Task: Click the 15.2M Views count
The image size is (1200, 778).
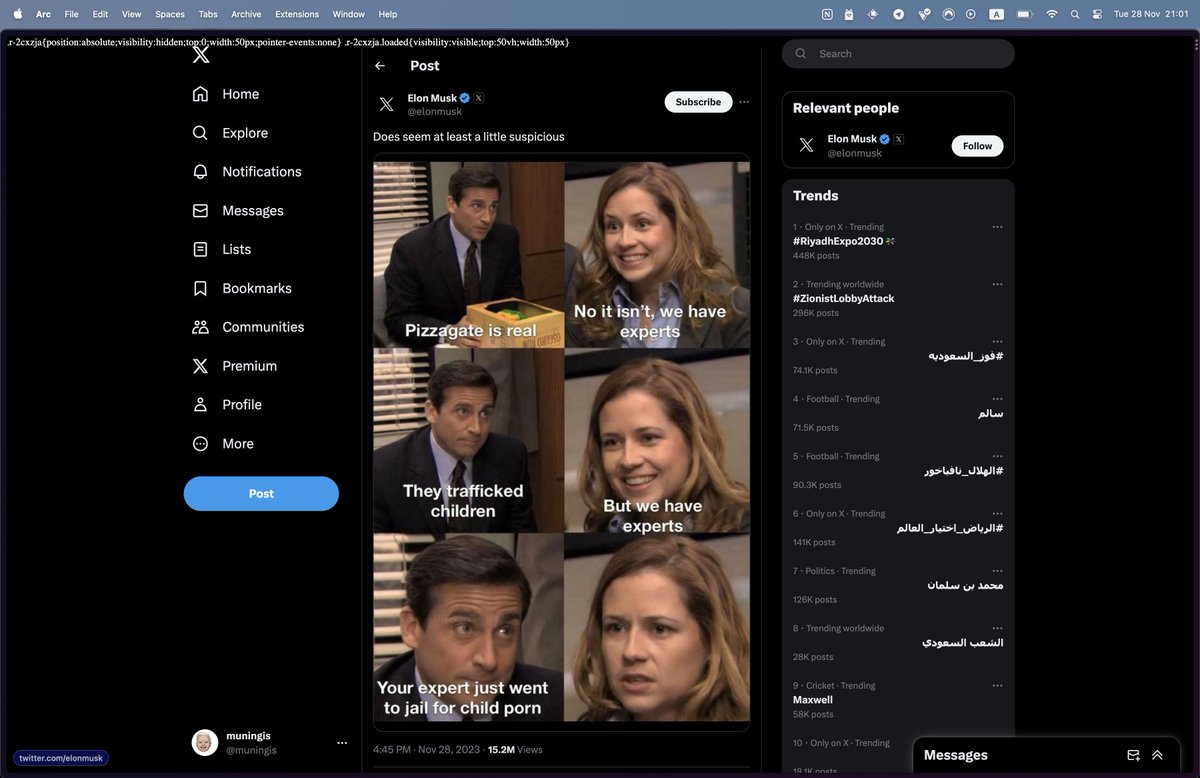Action: coord(515,749)
